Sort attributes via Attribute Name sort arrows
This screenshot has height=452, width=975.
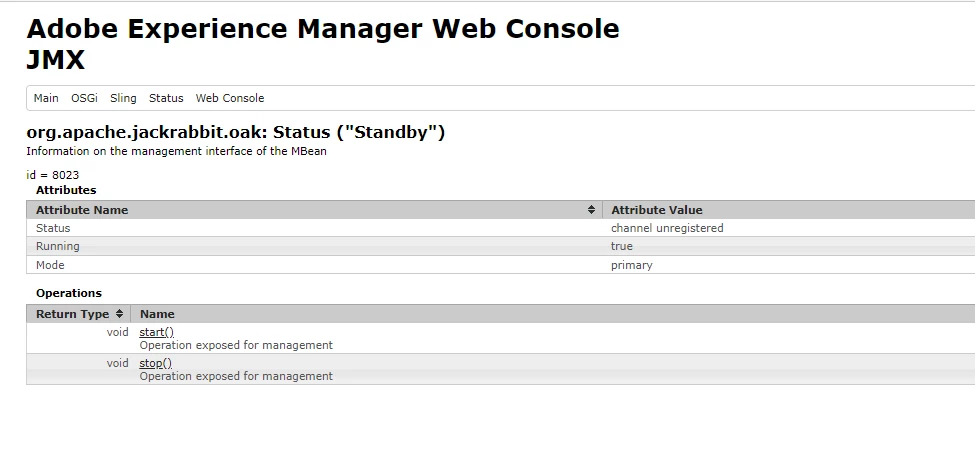pyautogui.click(x=591, y=210)
